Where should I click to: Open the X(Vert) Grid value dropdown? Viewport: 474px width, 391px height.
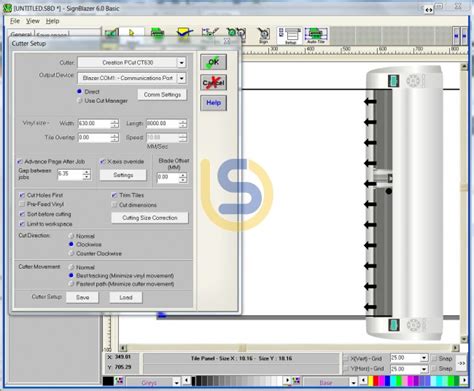tap(424, 358)
